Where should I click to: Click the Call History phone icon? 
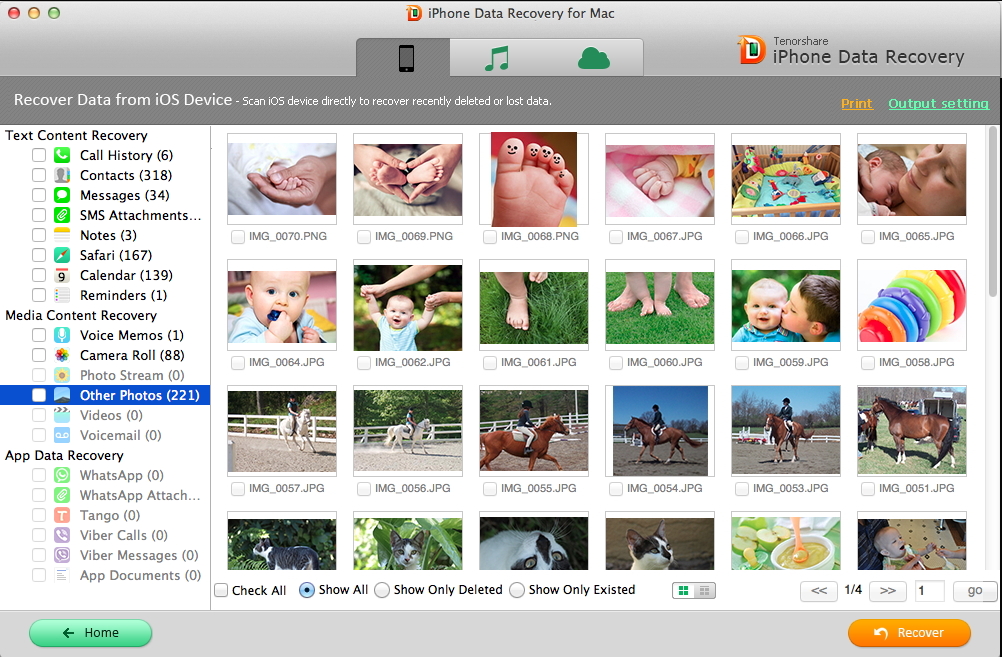pos(62,155)
